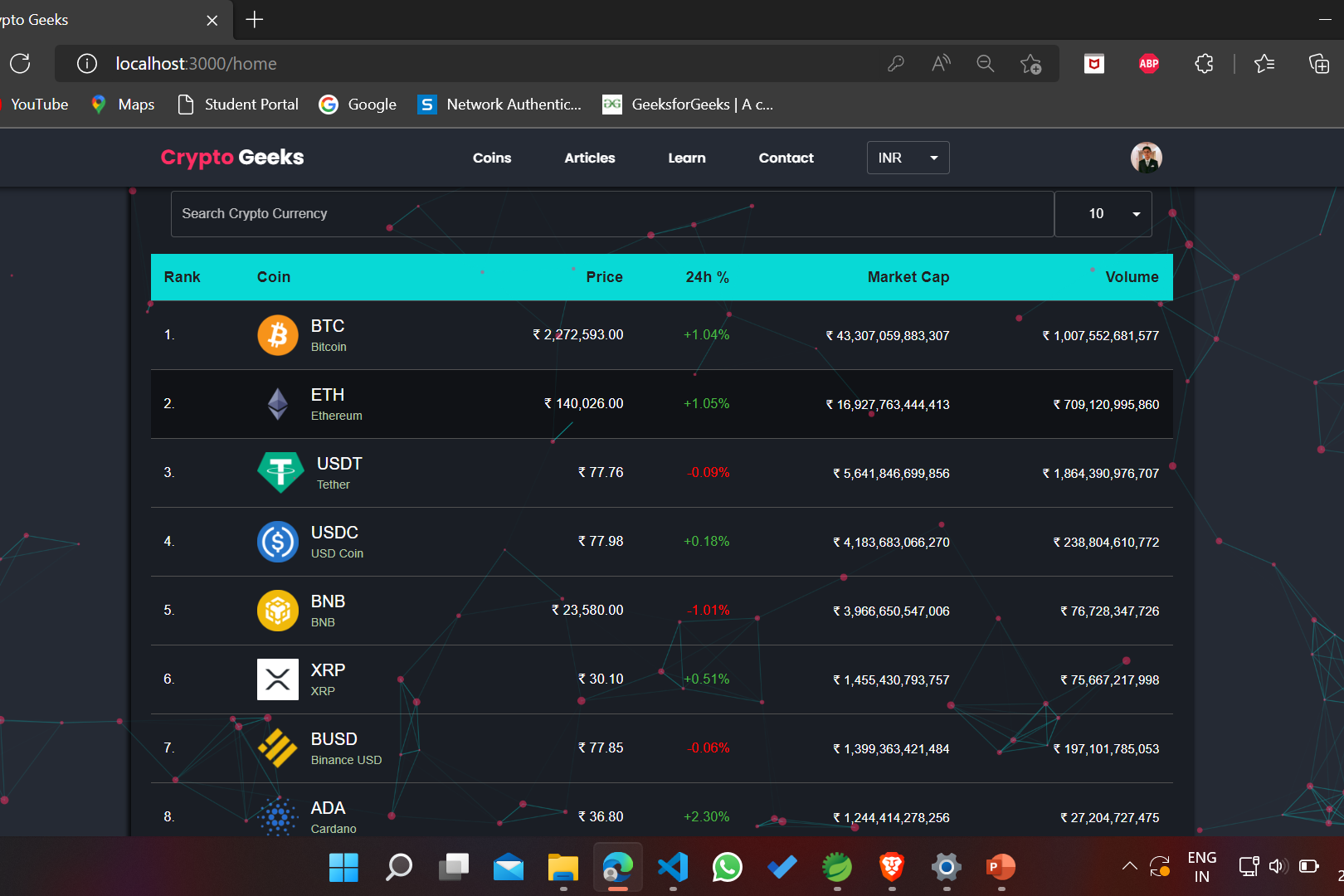
Task: Click the Tether coin logo
Action: (x=280, y=473)
